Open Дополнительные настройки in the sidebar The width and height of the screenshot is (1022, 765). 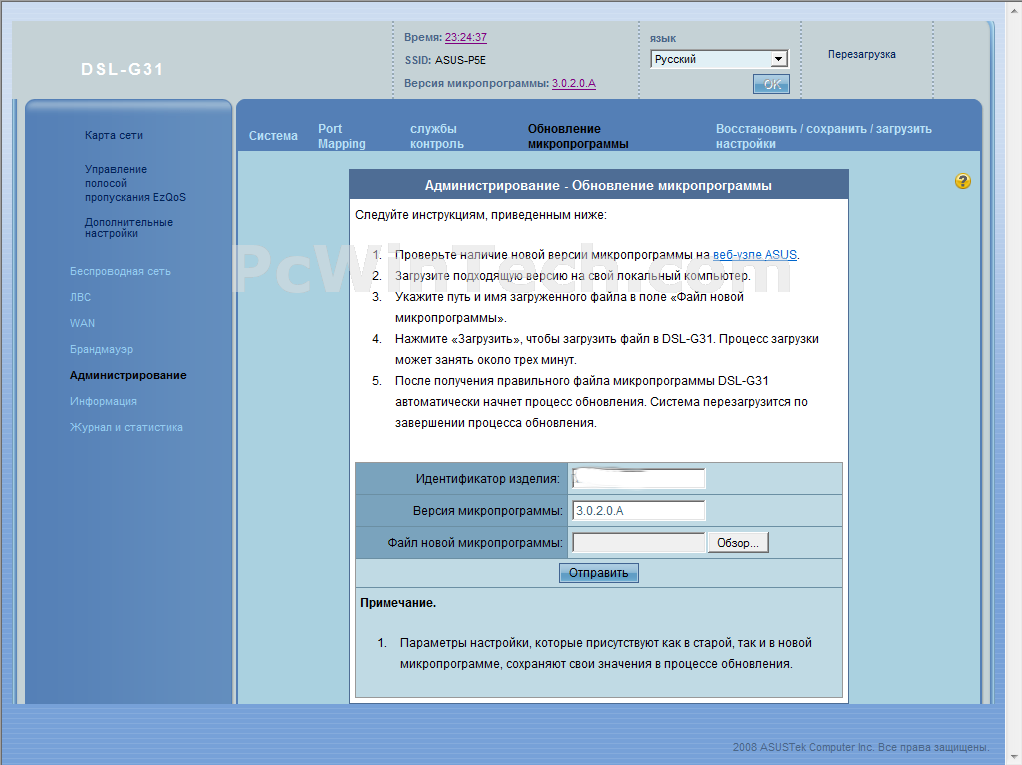[x=128, y=227]
